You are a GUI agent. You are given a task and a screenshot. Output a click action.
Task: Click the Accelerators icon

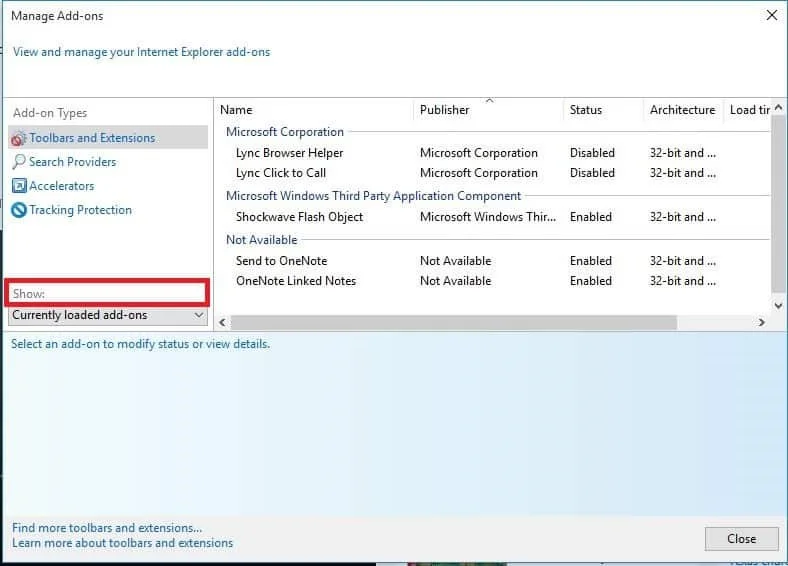pyautogui.click(x=19, y=186)
